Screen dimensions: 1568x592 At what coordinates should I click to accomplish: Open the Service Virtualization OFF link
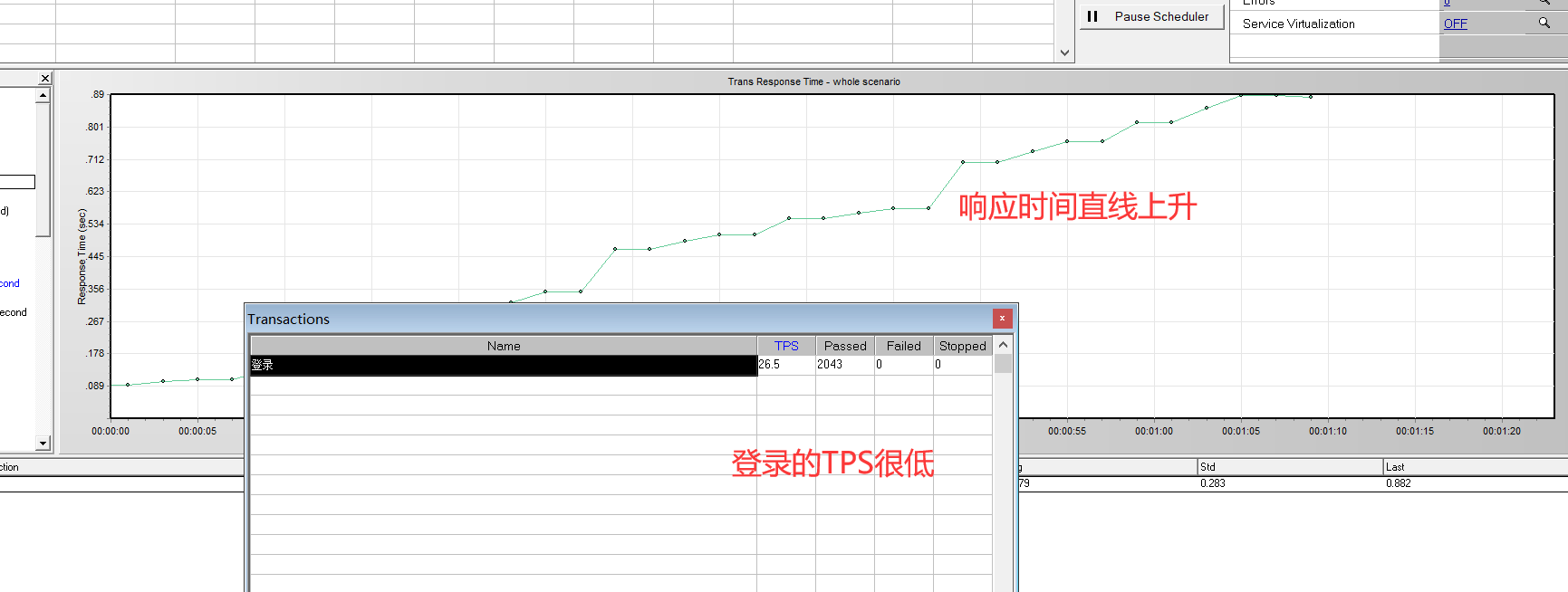[x=1455, y=24]
